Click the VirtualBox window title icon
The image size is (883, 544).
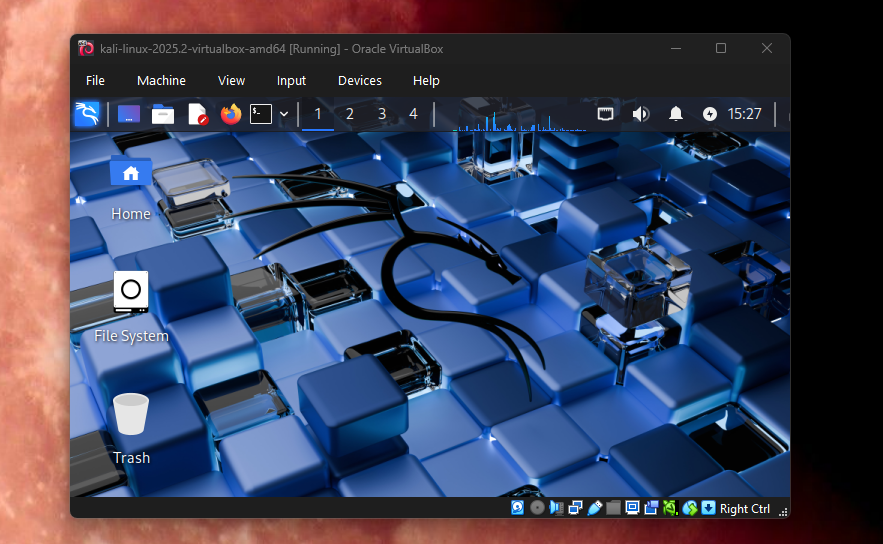click(x=86, y=48)
